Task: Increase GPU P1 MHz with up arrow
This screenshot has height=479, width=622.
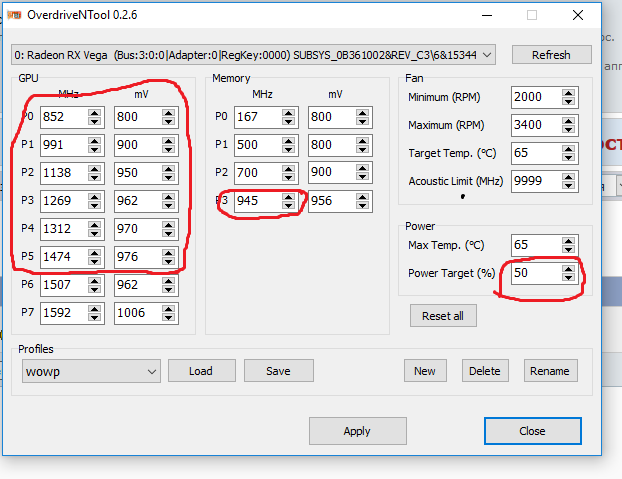Action: pos(94,140)
